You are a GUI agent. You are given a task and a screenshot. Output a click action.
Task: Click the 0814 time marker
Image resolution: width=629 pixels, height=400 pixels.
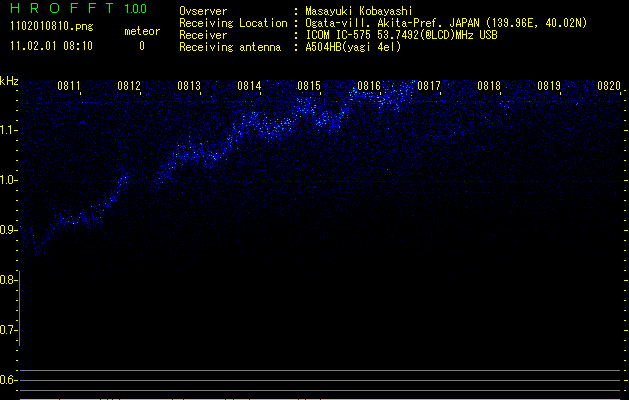[249, 86]
